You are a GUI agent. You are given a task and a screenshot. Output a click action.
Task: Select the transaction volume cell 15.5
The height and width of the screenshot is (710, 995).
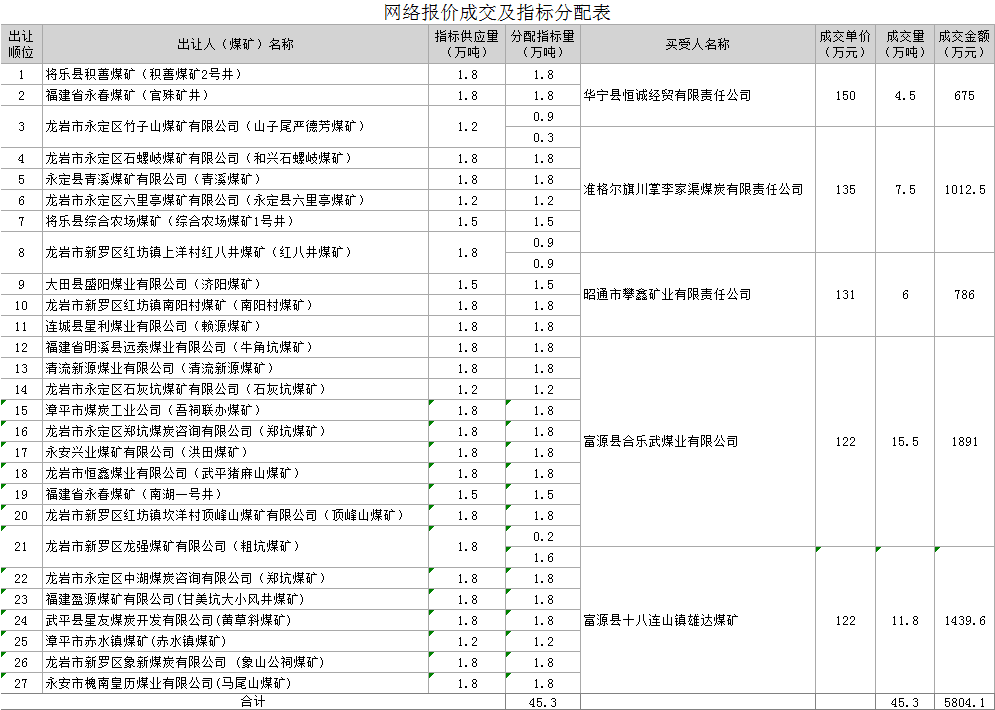(x=905, y=442)
